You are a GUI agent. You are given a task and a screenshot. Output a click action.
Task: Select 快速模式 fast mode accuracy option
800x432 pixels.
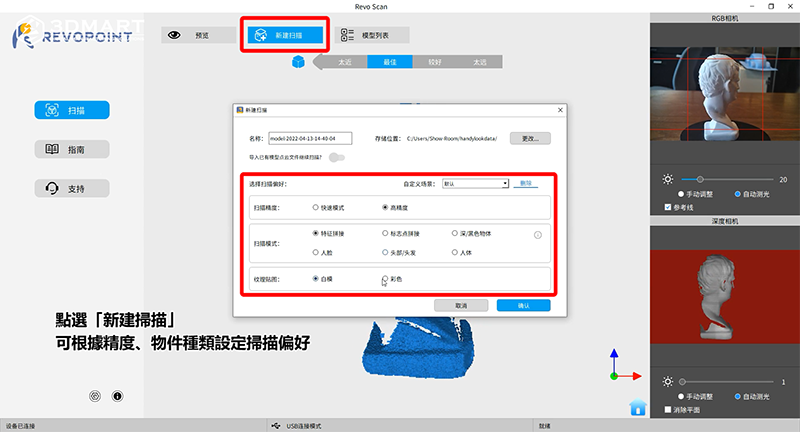pos(316,207)
